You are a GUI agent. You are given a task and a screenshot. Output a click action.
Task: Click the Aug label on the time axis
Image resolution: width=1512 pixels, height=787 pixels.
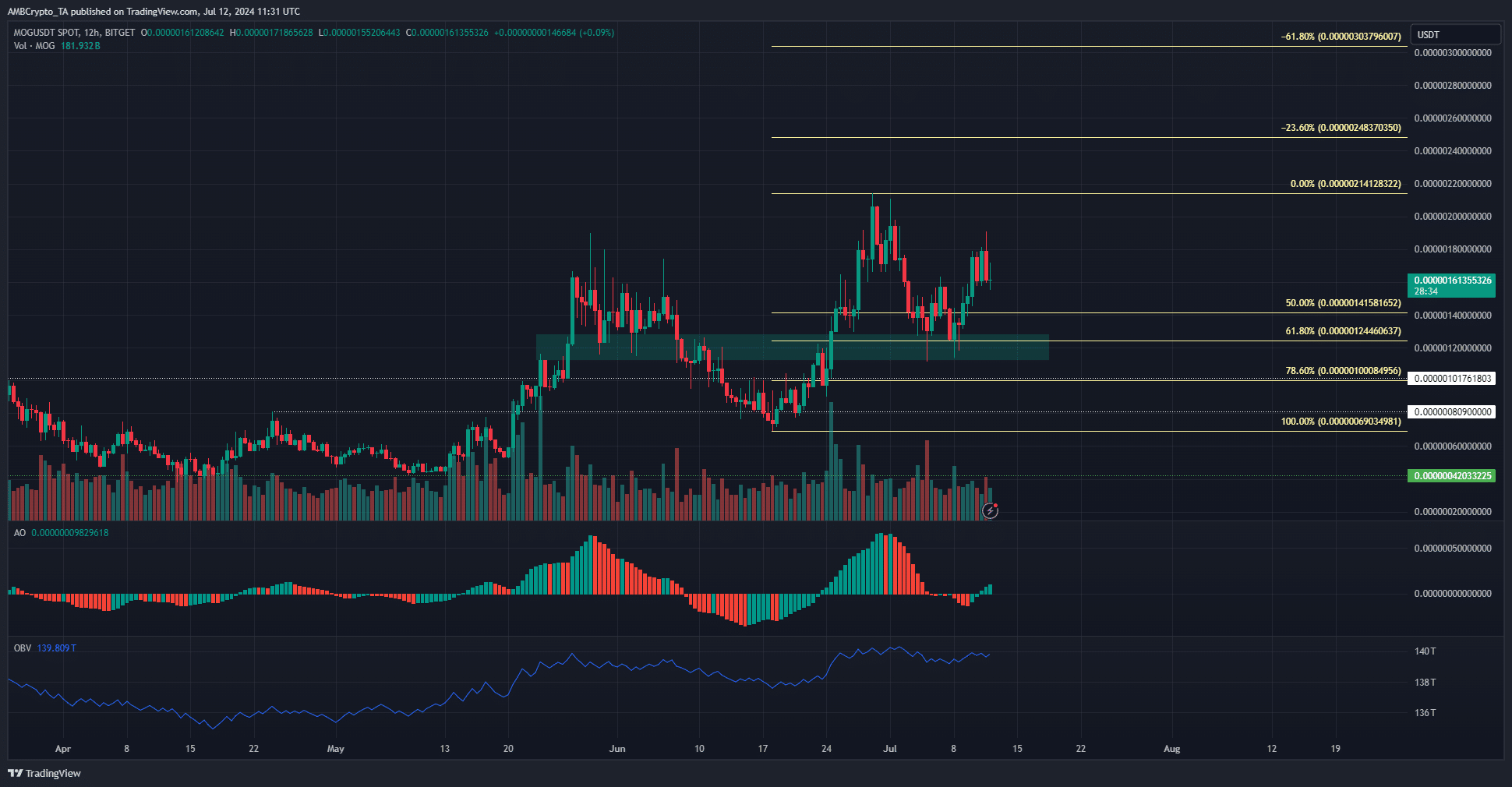pyautogui.click(x=1171, y=749)
